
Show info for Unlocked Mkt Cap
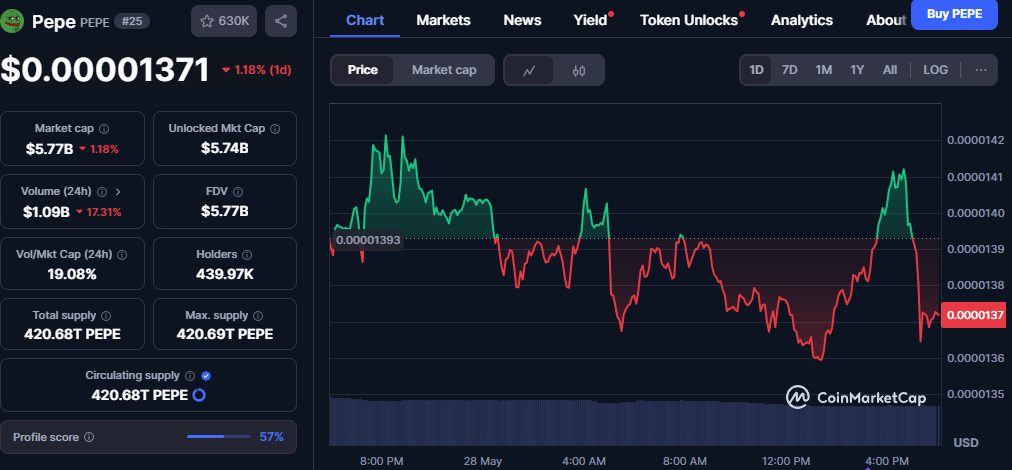pos(276,128)
